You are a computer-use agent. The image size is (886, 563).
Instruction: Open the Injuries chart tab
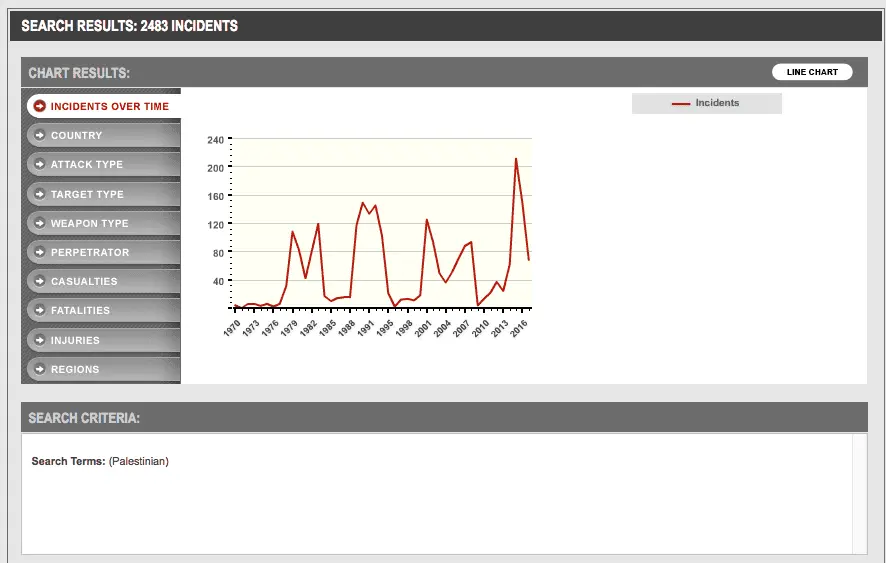coord(76,340)
